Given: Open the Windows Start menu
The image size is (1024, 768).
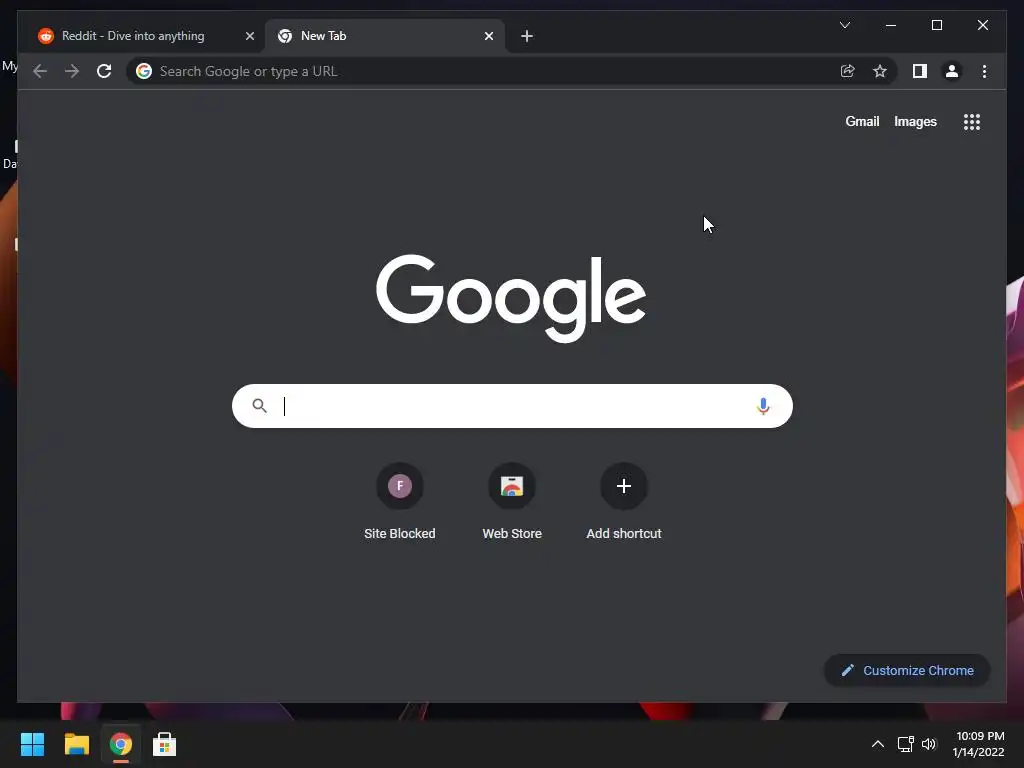Looking at the screenshot, I should (x=33, y=744).
